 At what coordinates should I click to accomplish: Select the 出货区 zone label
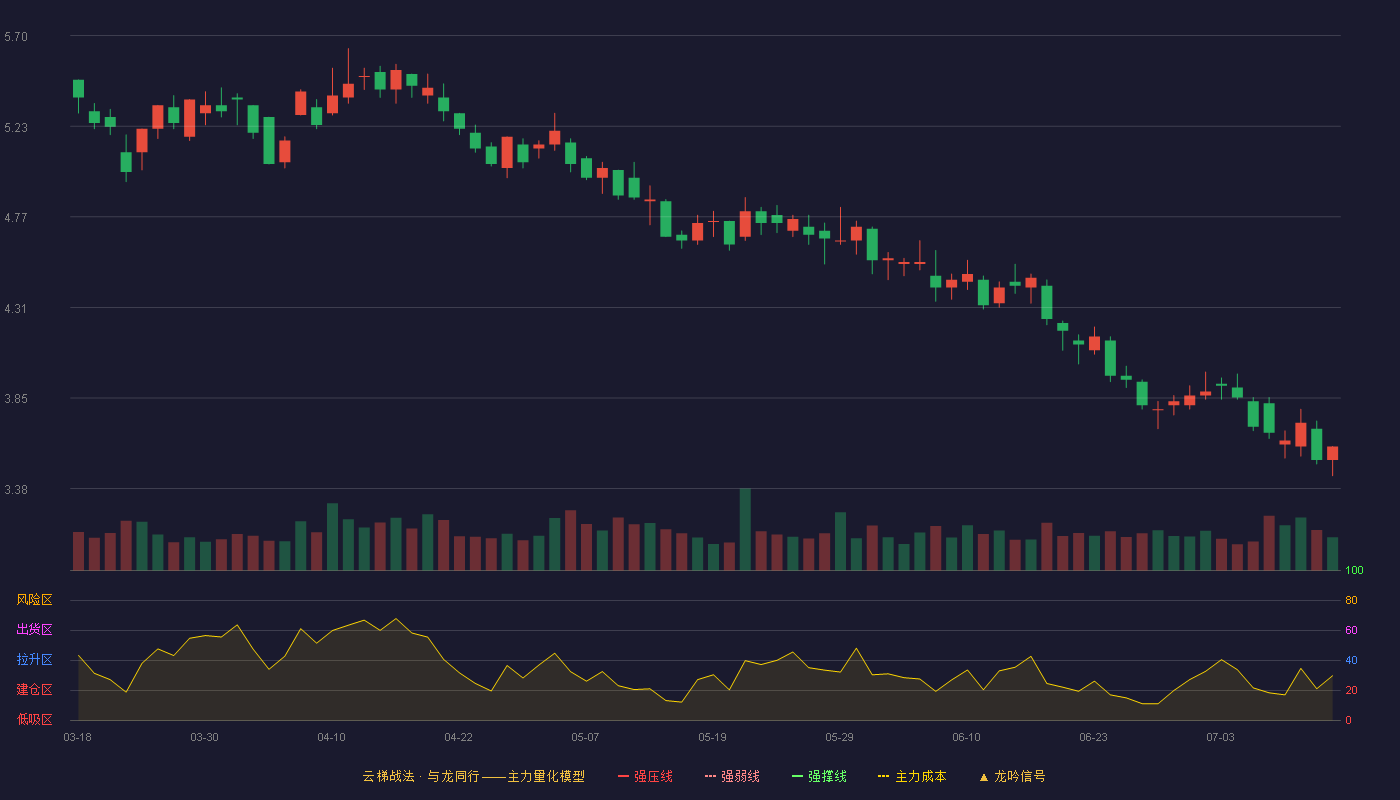(x=35, y=630)
